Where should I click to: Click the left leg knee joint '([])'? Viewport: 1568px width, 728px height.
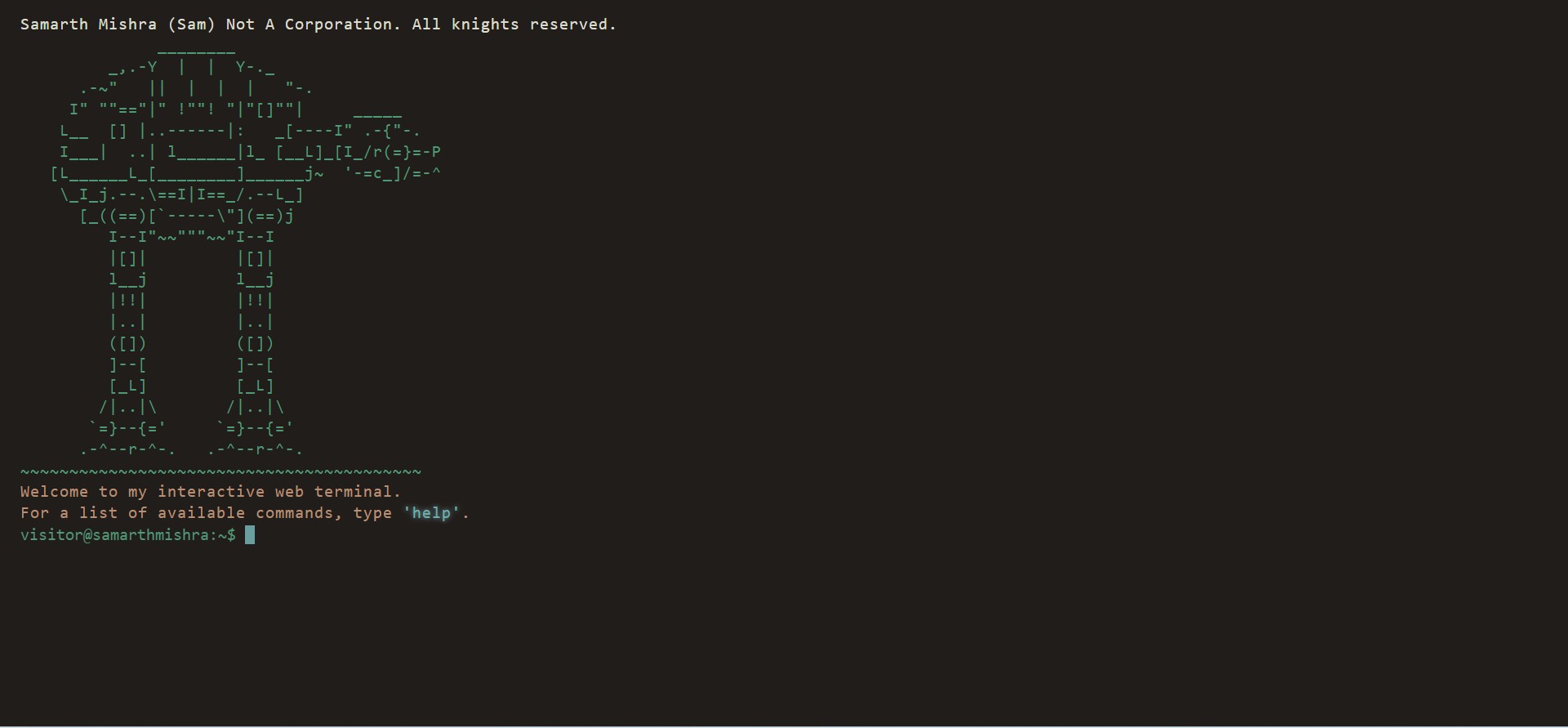pyautogui.click(x=128, y=343)
